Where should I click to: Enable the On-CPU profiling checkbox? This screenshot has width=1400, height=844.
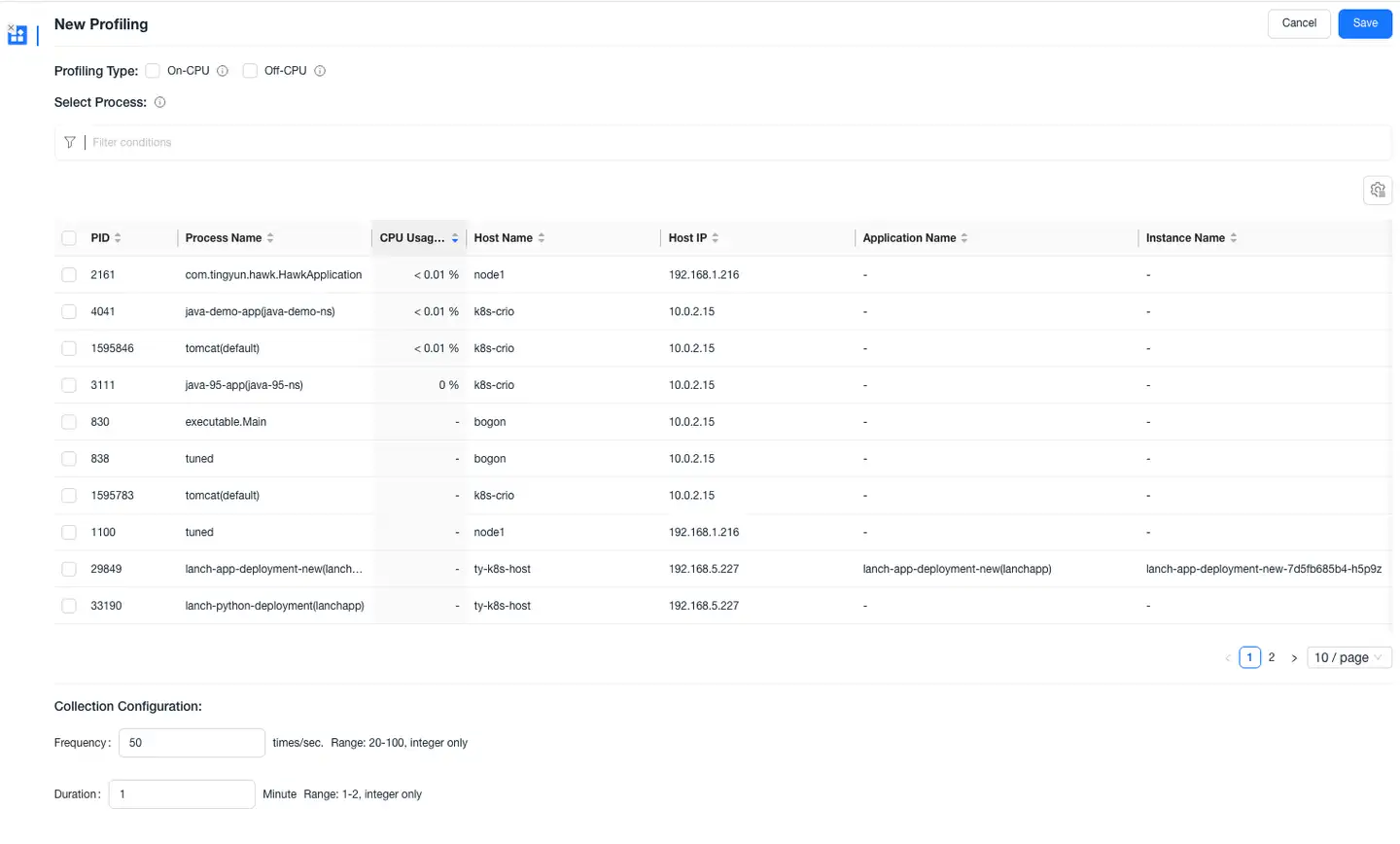coord(153,71)
